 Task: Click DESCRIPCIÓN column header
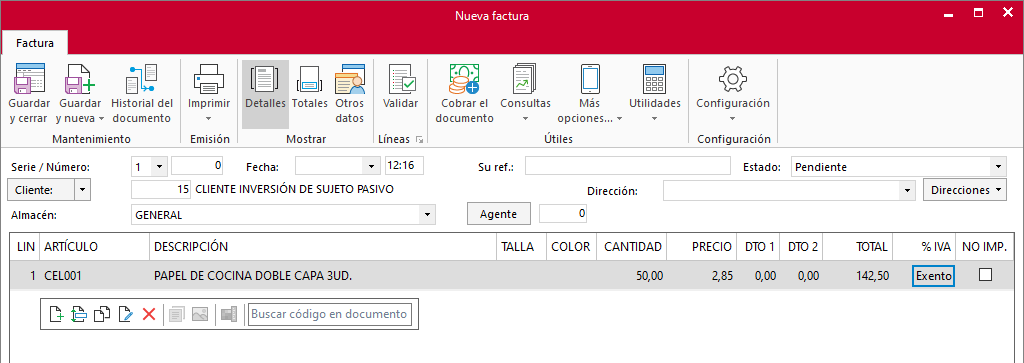tap(323, 247)
